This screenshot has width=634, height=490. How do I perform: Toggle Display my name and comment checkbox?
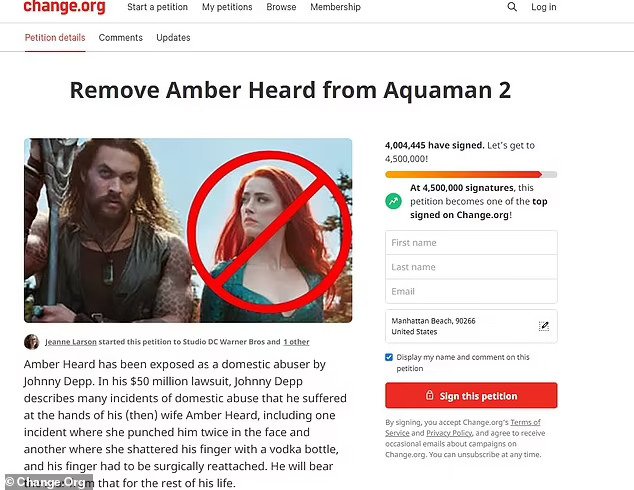(389, 357)
